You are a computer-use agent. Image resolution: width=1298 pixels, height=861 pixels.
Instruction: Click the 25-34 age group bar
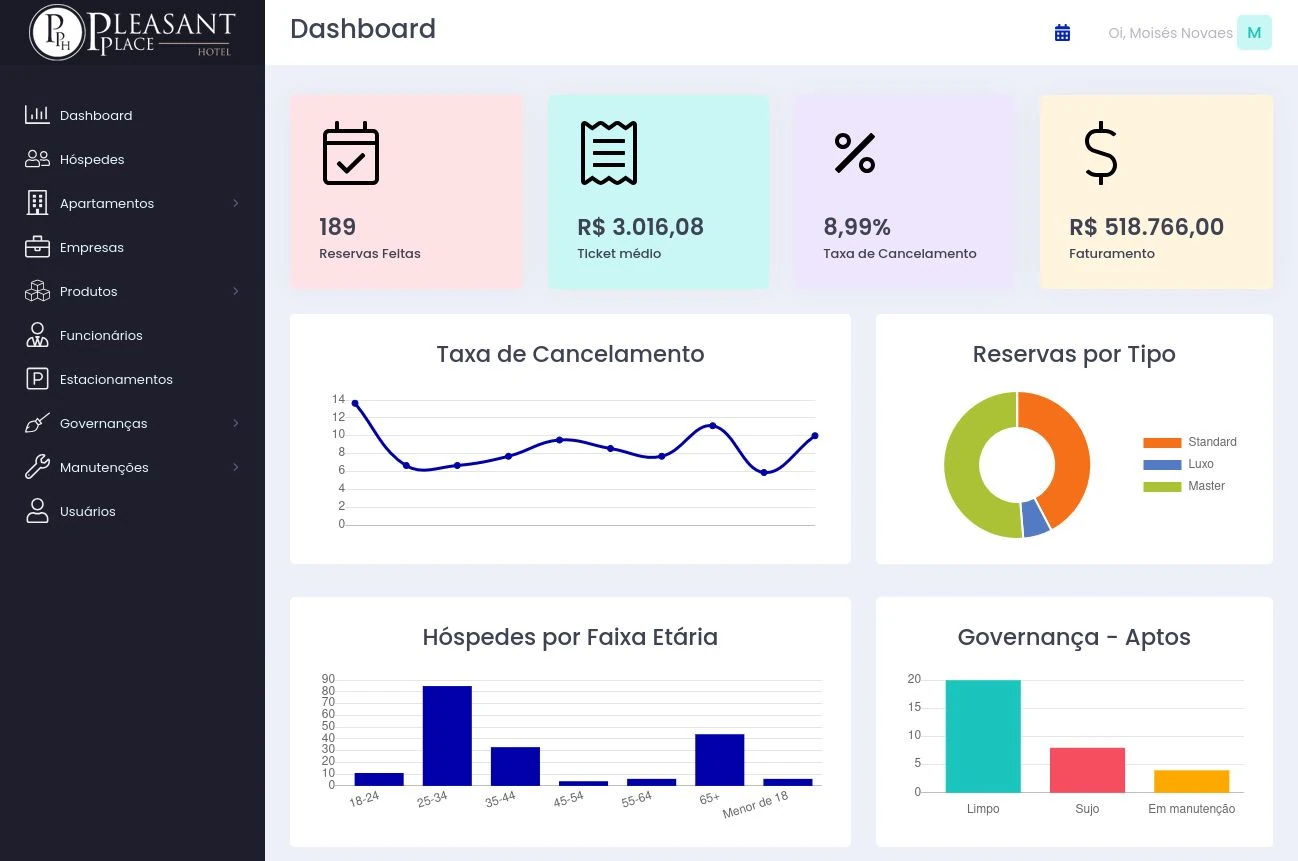tap(447, 735)
